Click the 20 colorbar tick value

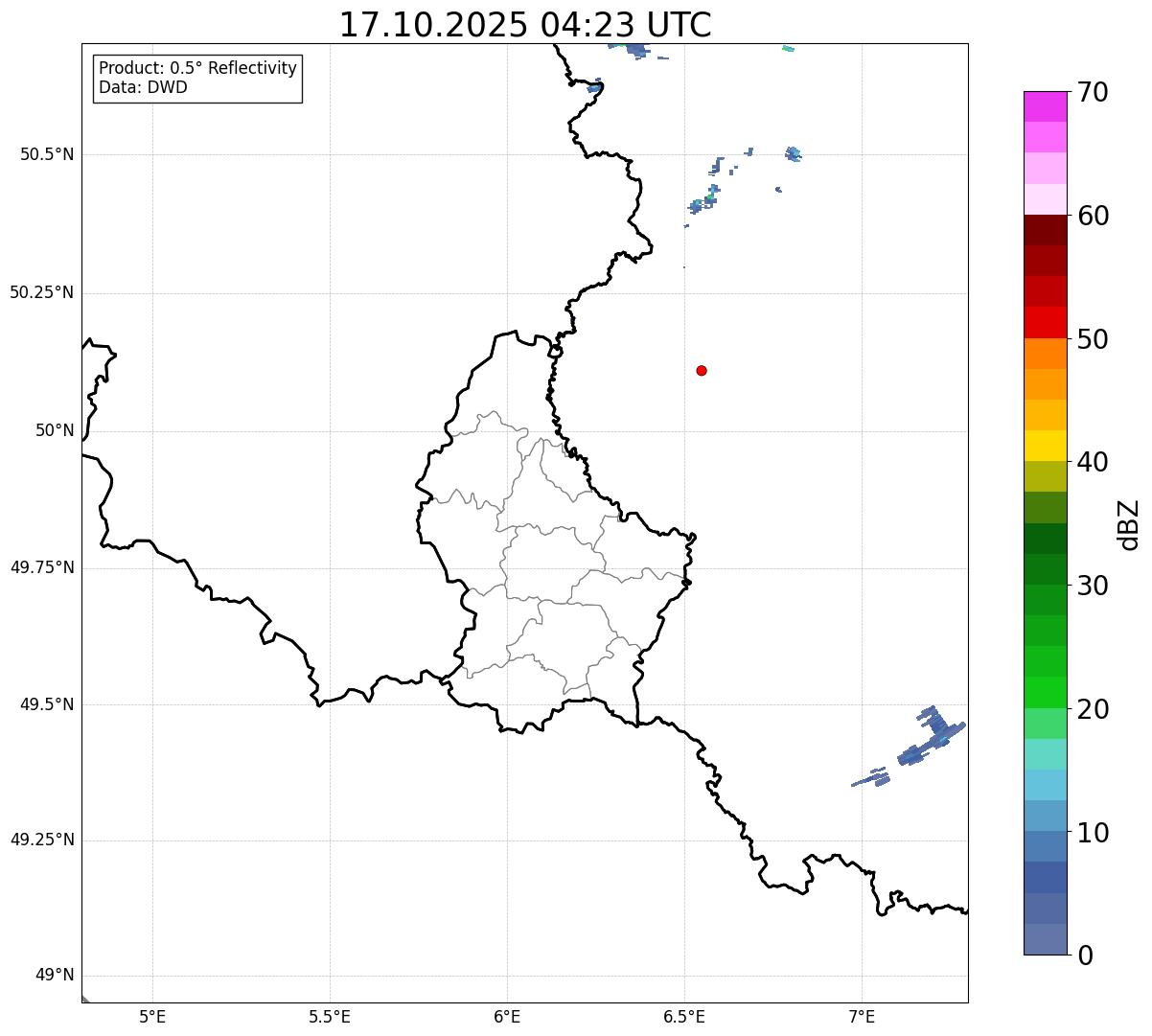coord(1093,709)
